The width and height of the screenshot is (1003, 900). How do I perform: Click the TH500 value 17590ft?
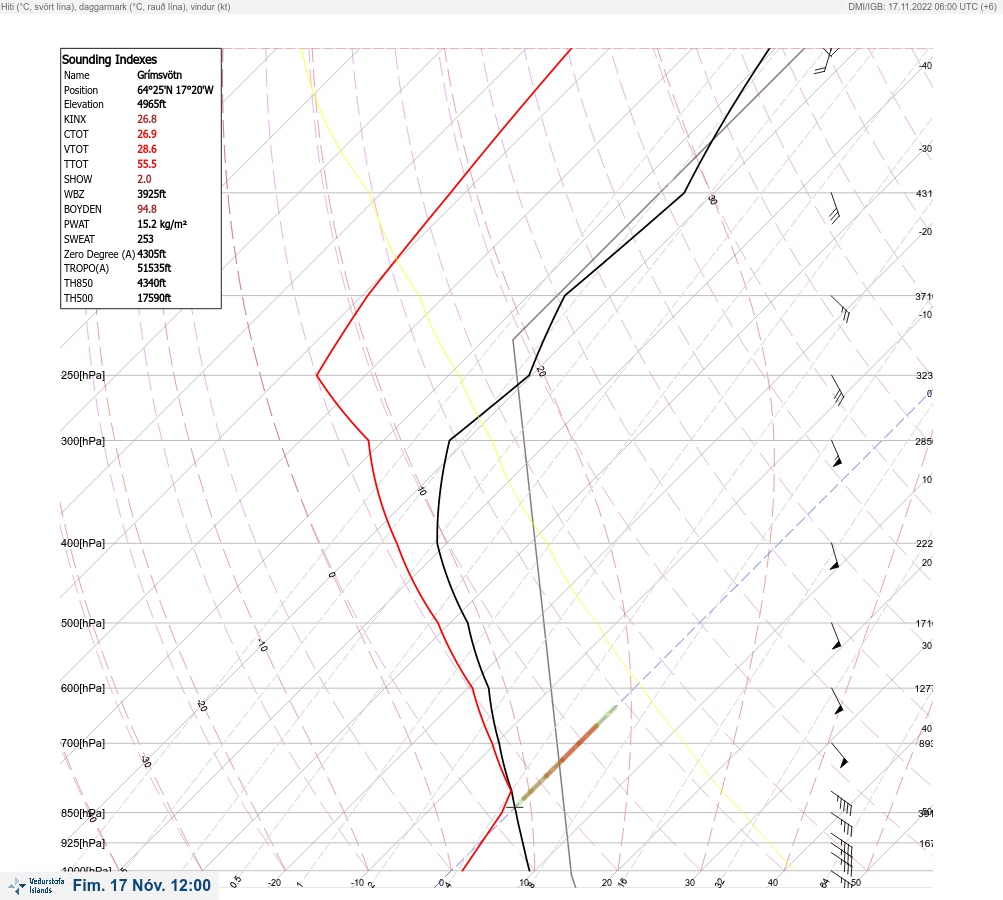coord(154,298)
